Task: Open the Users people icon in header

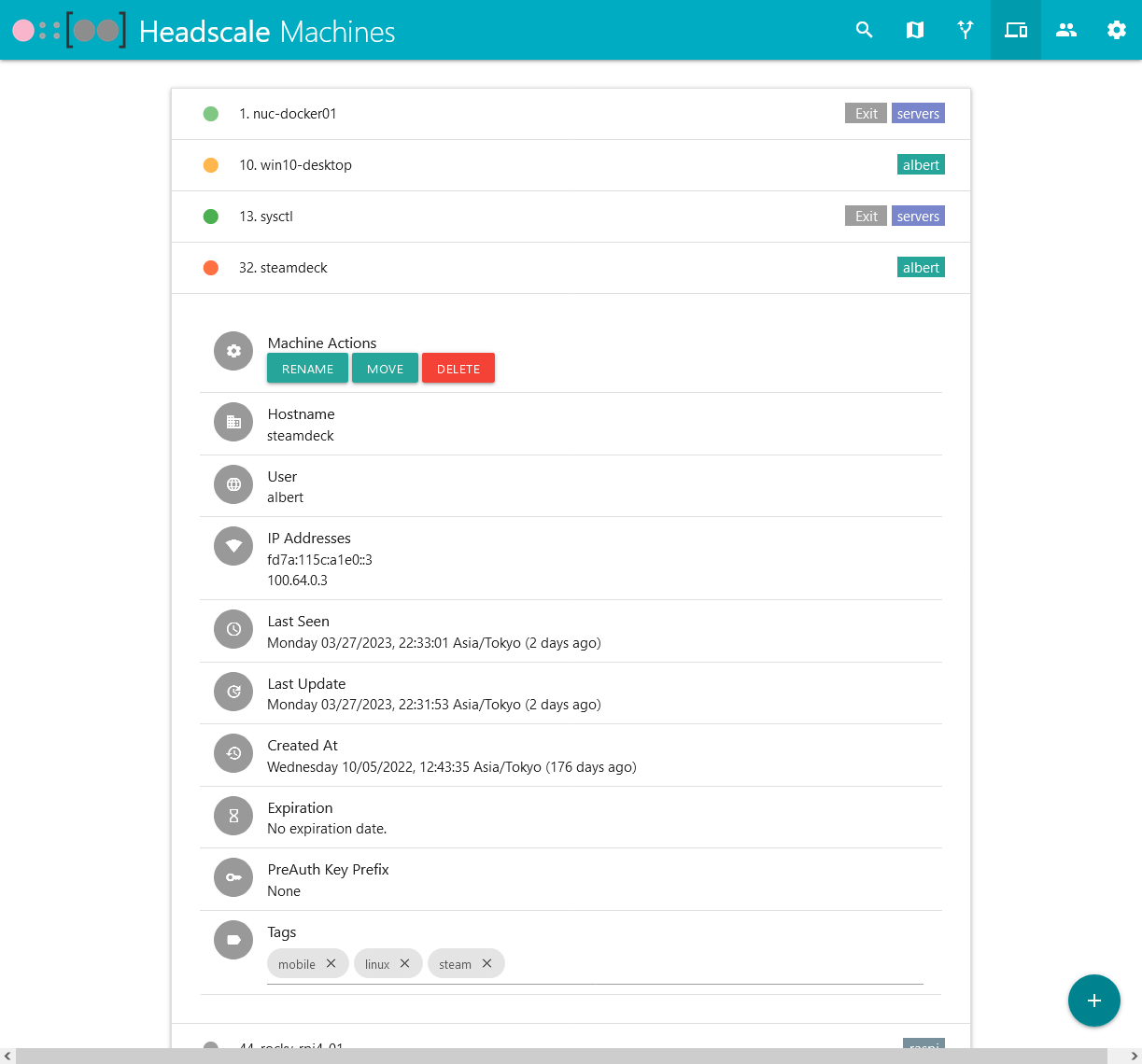Action: (1066, 30)
